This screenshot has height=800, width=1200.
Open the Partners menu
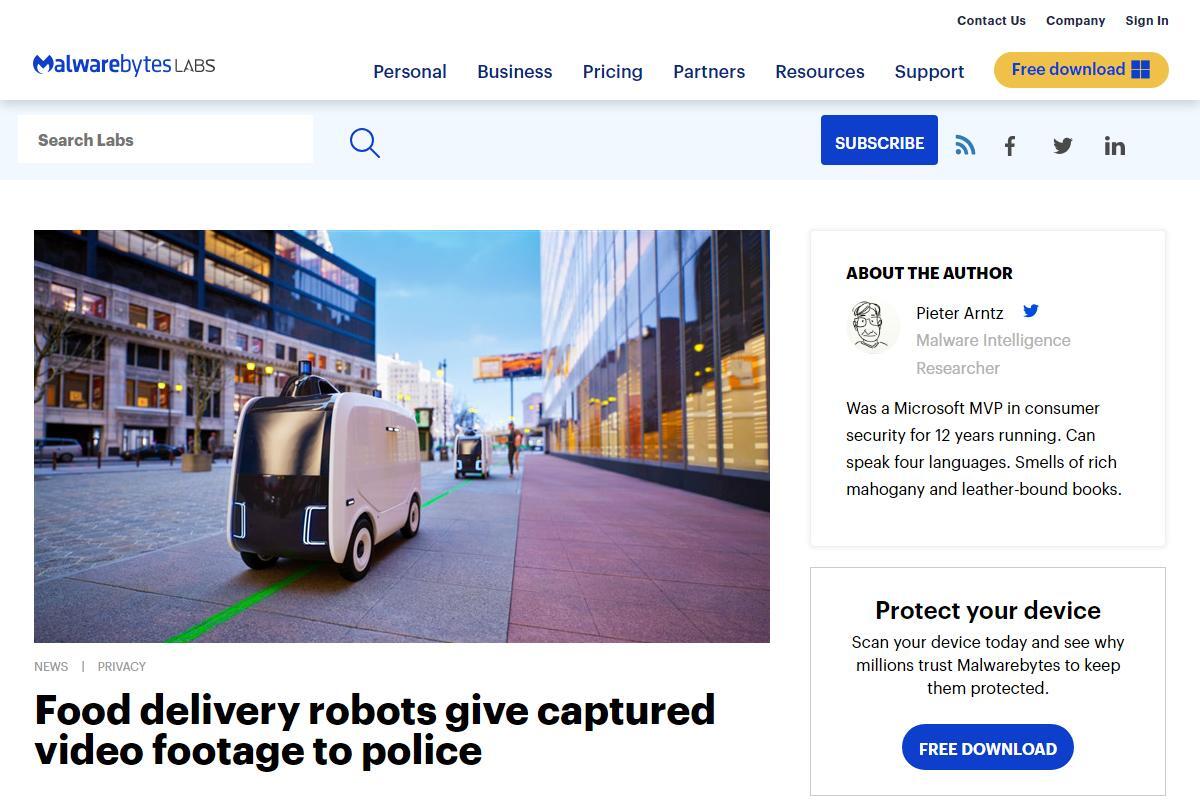pos(709,71)
